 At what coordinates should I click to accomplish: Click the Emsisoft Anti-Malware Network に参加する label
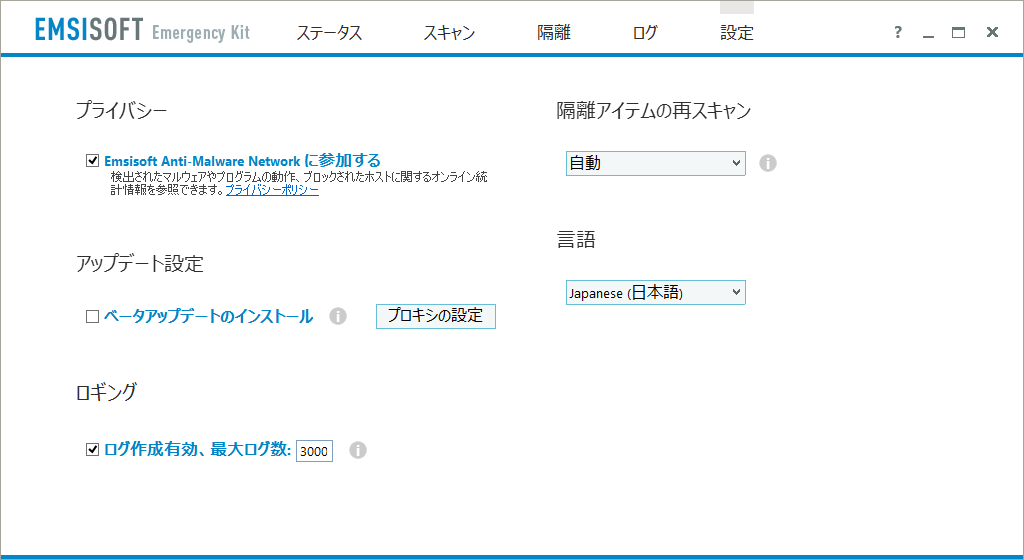[242, 161]
